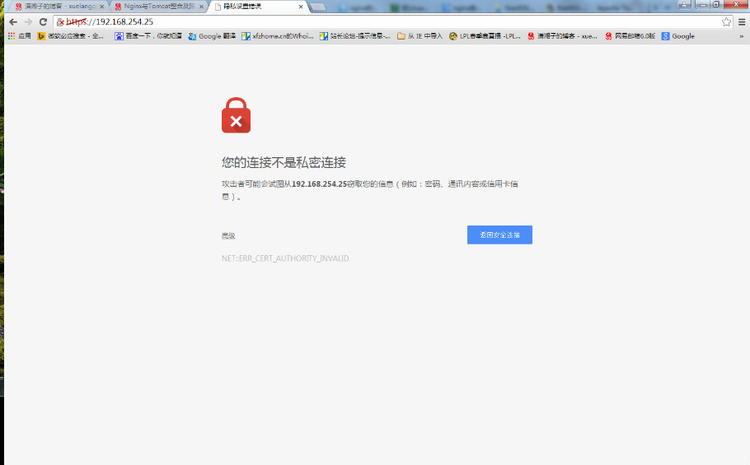Close the Nginx与Tomcat tab
The width and height of the screenshot is (750, 465).
click(201, 7)
